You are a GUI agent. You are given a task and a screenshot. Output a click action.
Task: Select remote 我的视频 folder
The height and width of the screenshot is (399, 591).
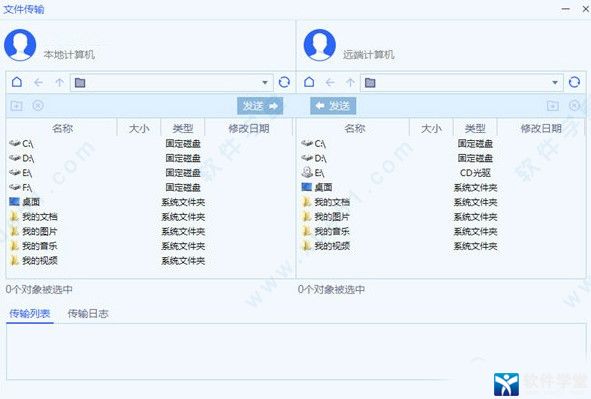(326, 246)
